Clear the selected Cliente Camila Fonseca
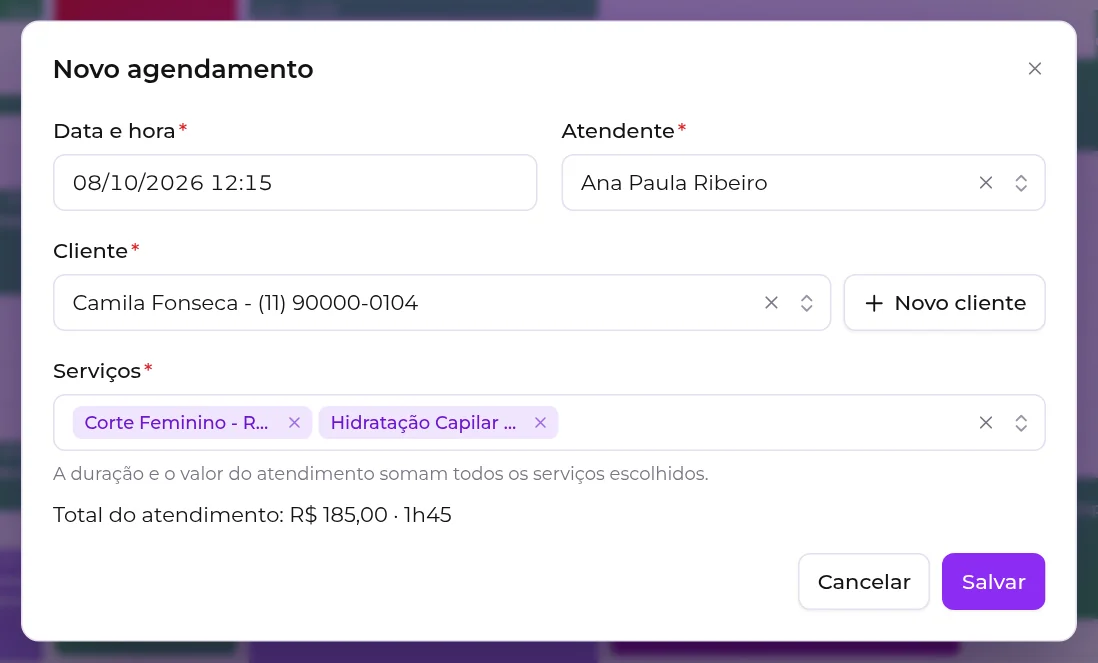 click(771, 302)
